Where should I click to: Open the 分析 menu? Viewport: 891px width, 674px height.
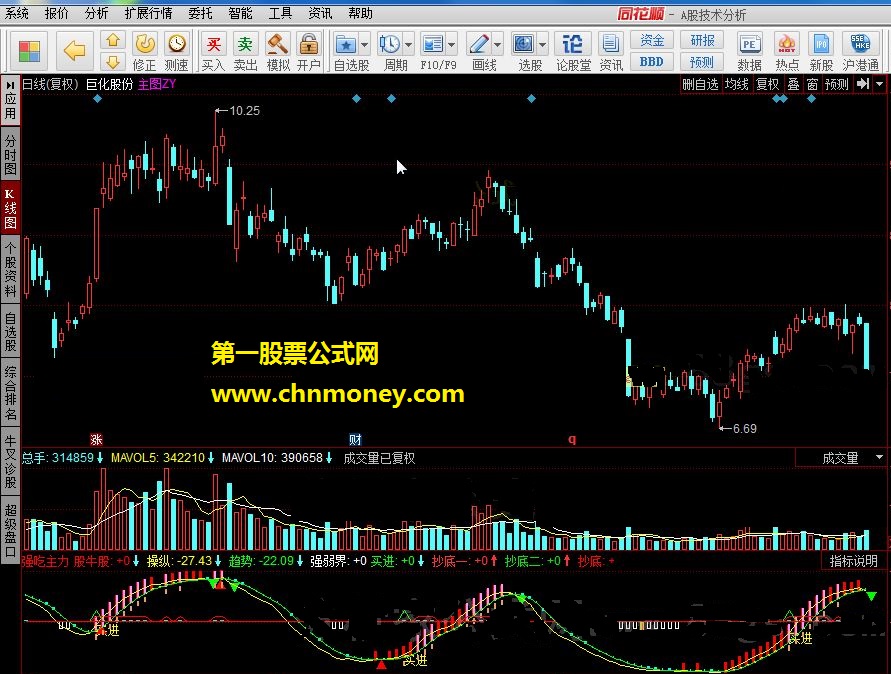point(96,13)
